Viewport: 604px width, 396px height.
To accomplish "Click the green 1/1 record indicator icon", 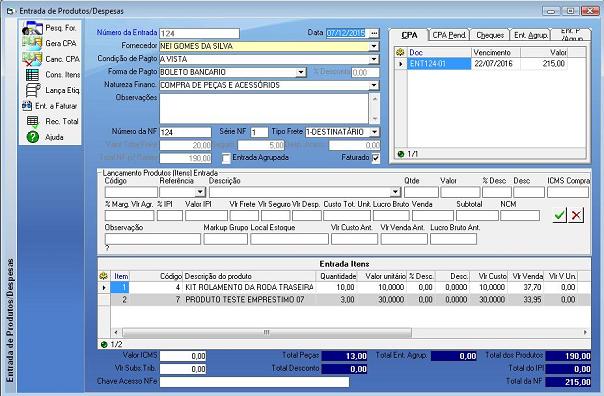I will tap(401, 154).
